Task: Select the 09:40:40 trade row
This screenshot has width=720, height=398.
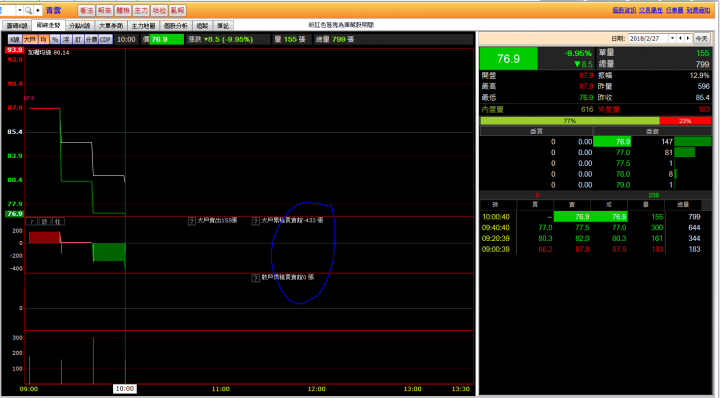Action: (x=596, y=228)
